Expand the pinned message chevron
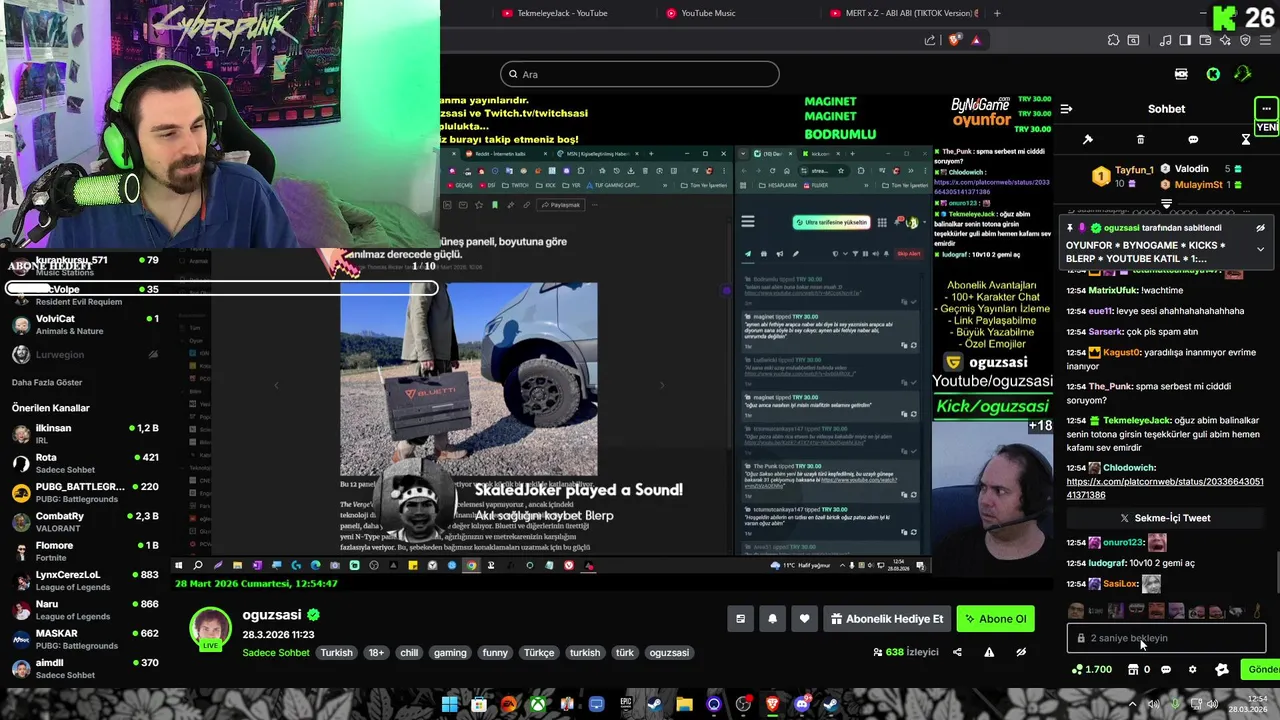The height and width of the screenshot is (720, 1280). tap(1260, 249)
